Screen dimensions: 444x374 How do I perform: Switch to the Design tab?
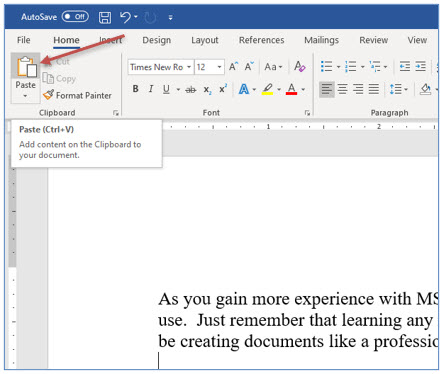pyautogui.click(x=156, y=40)
